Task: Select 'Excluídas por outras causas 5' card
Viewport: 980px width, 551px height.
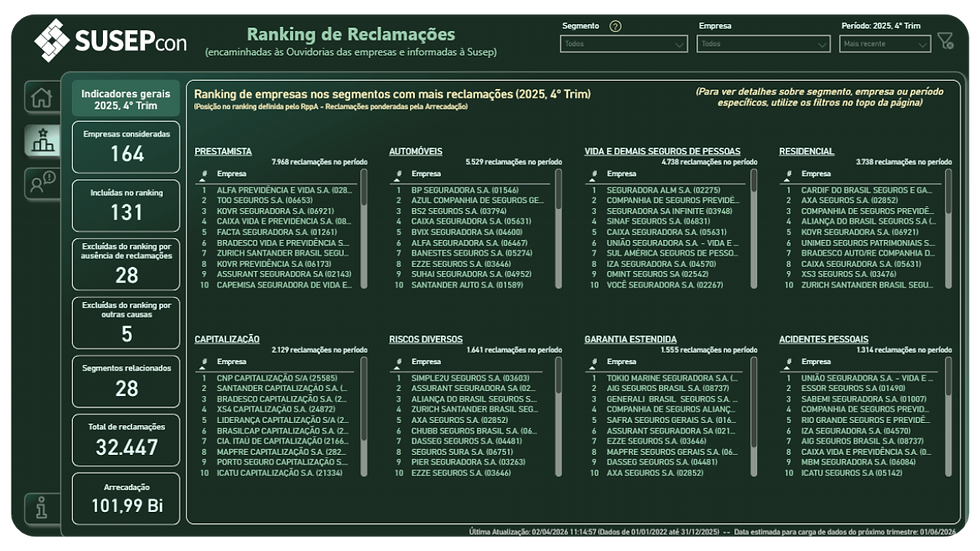Action: (x=126, y=322)
